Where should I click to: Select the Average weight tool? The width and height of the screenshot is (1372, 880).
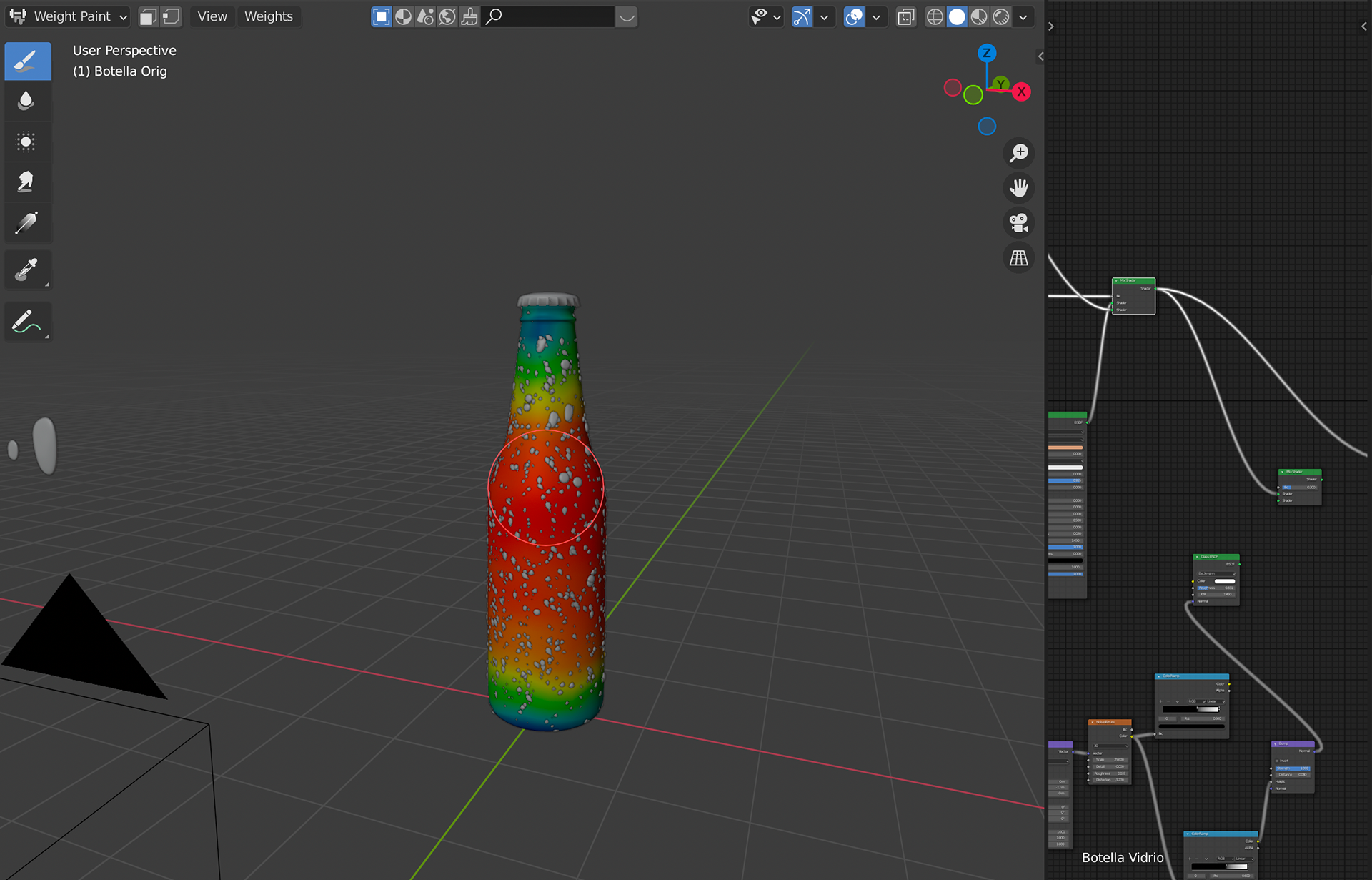(28, 142)
